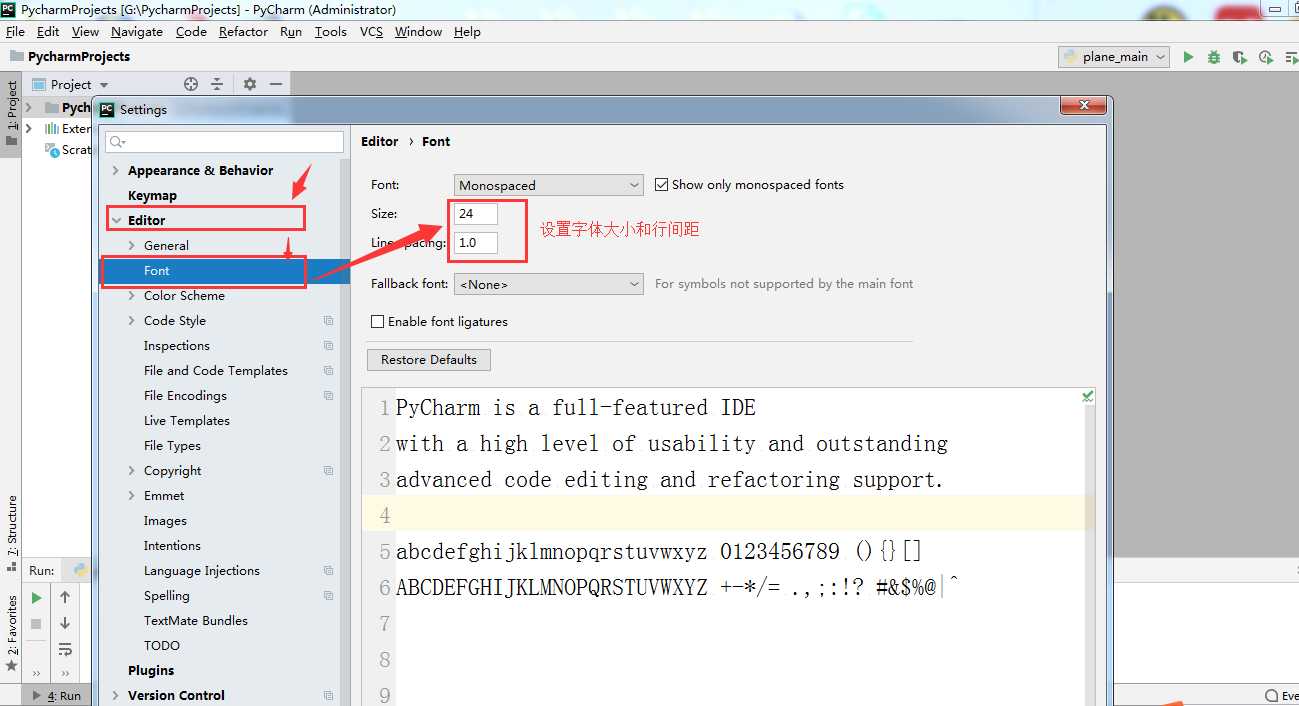This screenshot has width=1299, height=706.
Task: Open the VCS menu
Action: pyautogui.click(x=371, y=32)
